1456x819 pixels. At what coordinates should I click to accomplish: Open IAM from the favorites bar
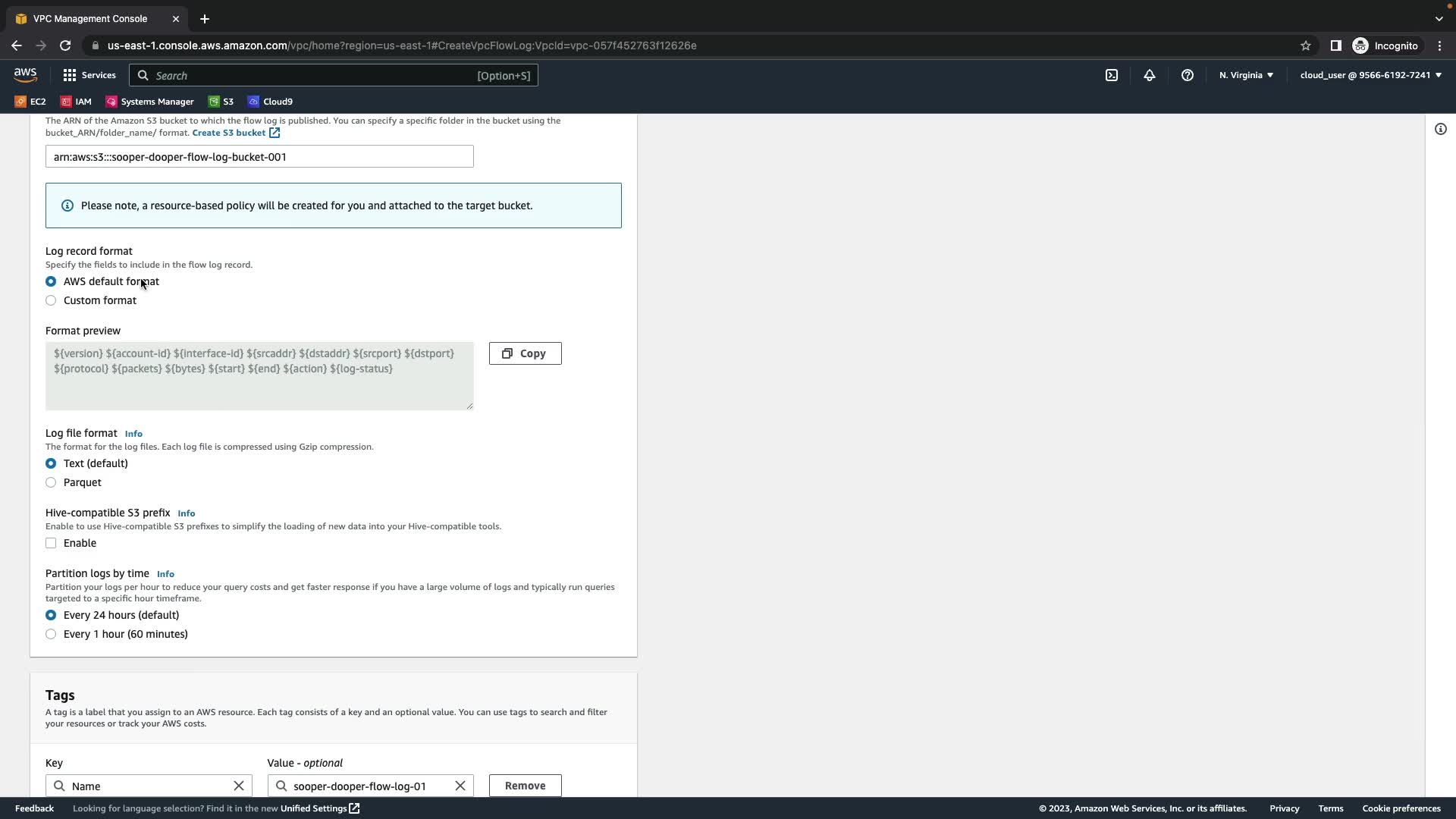click(x=76, y=102)
